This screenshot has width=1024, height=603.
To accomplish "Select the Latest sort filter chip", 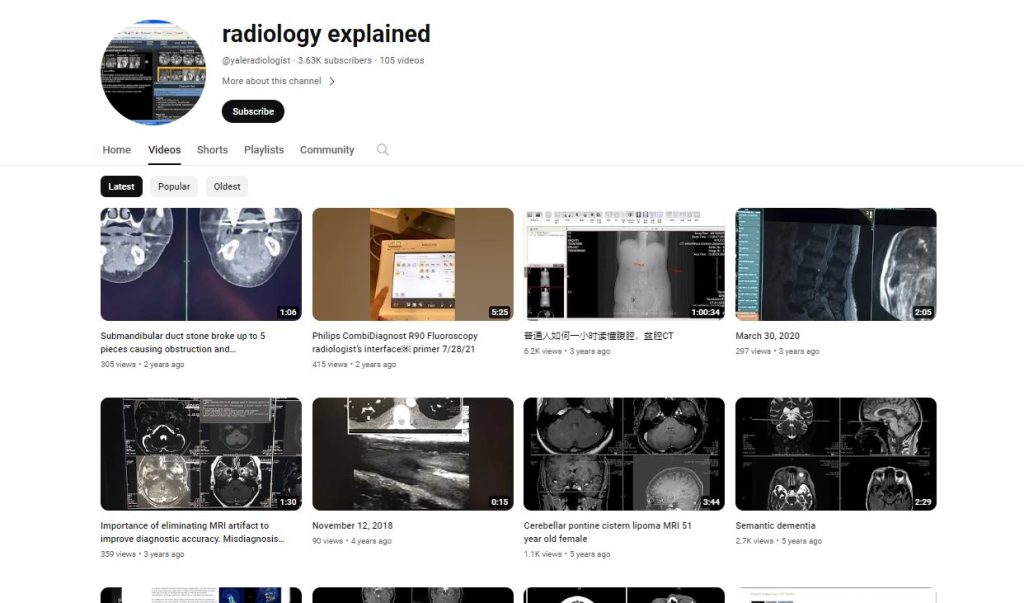I will [121, 186].
